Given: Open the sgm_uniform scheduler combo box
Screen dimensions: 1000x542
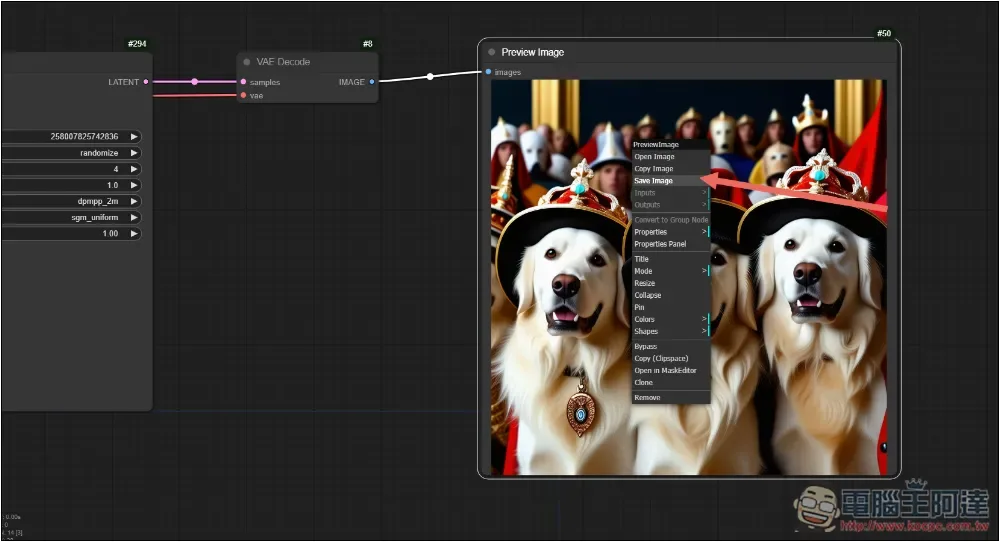Looking at the screenshot, I should tap(71, 217).
